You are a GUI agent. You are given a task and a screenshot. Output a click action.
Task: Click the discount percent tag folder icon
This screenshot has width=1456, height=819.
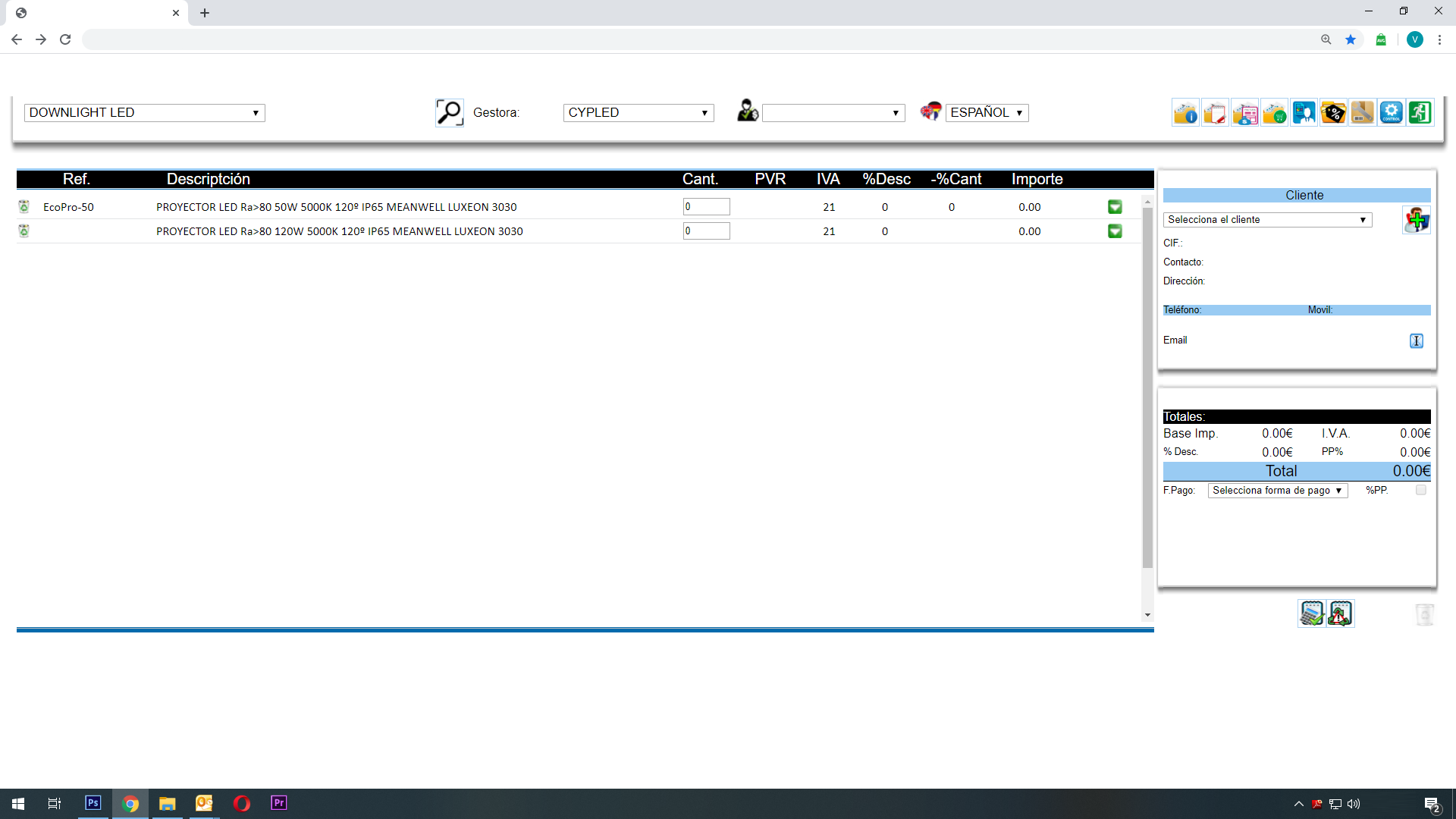pyautogui.click(x=1332, y=113)
